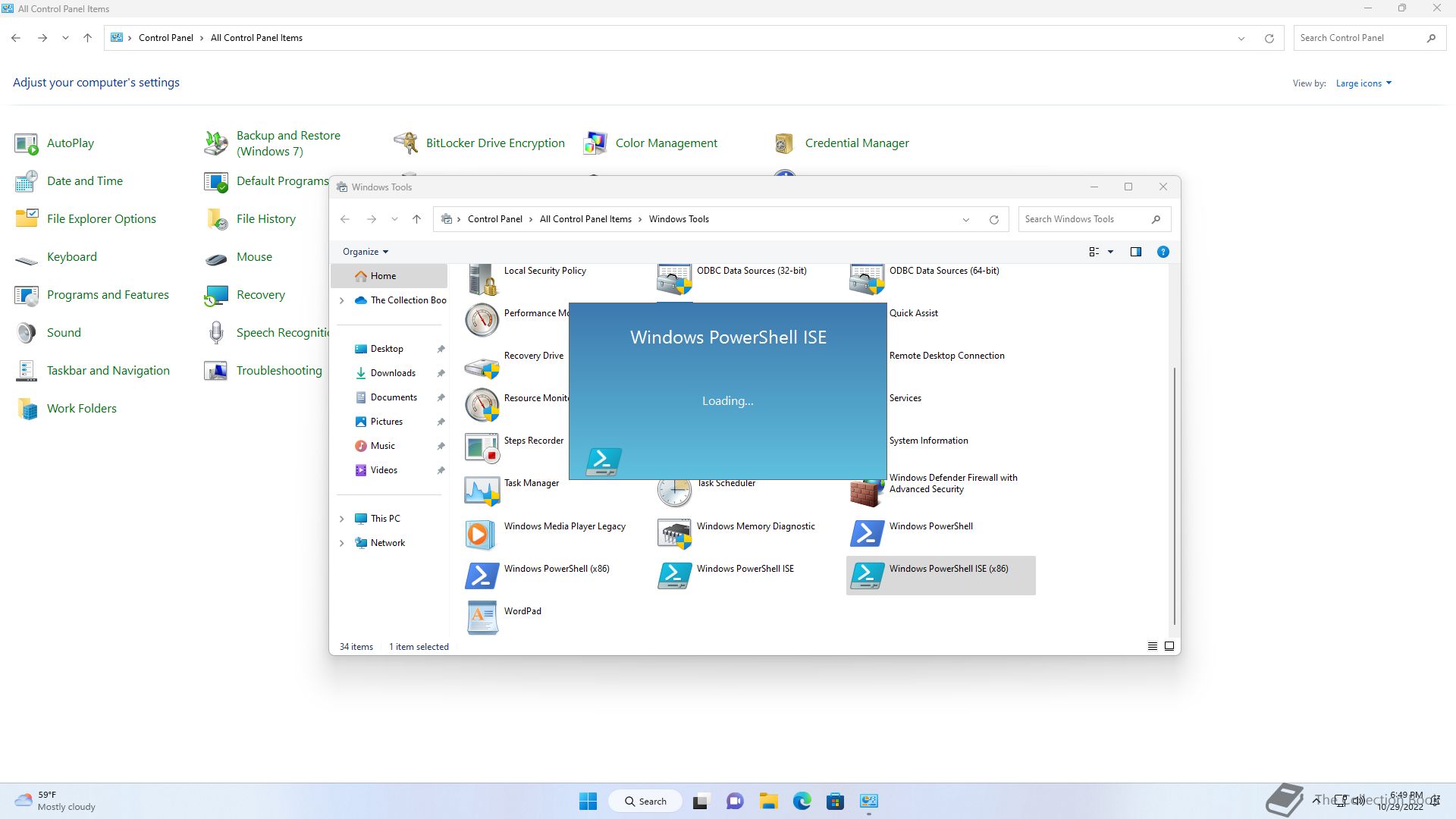
Task: Open Credential Manager icon
Action: (x=785, y=143)
